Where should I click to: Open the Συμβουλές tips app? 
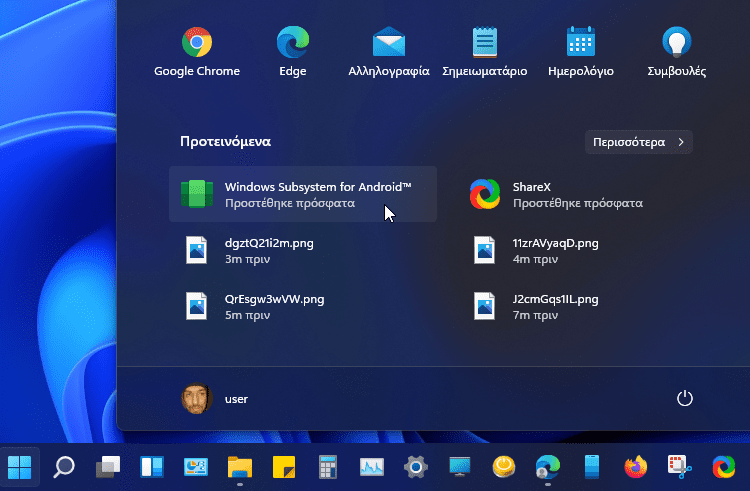click(x=677, y=50)
